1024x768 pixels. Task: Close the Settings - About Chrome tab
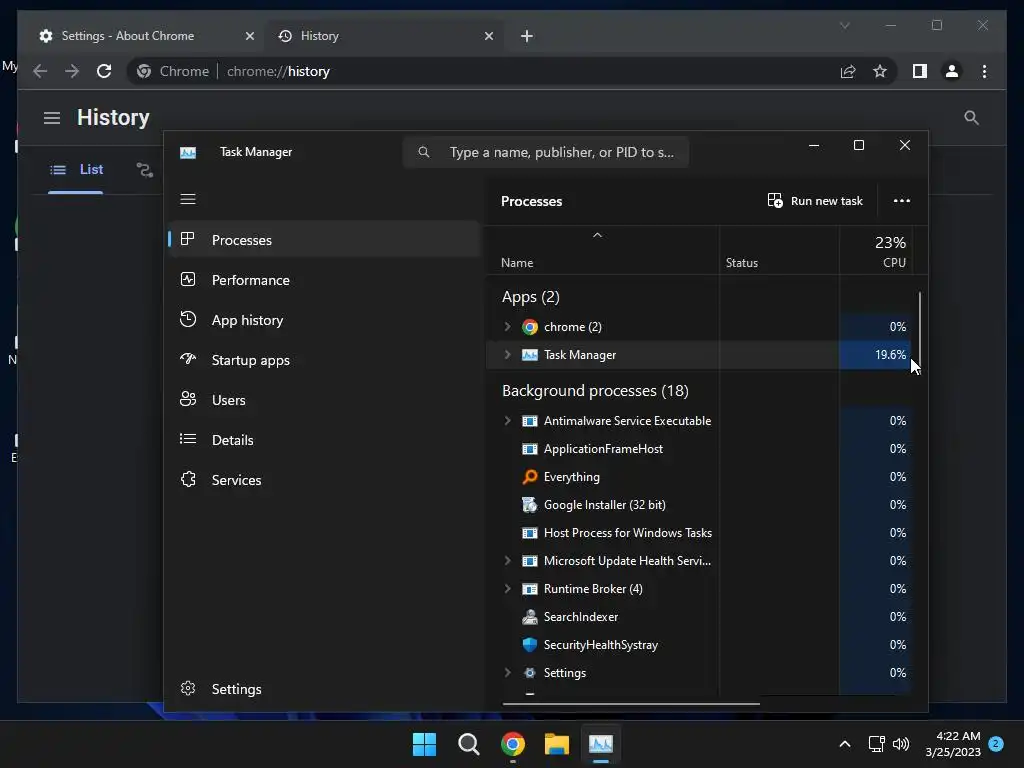pyautogui.click(x=249, y=36)
